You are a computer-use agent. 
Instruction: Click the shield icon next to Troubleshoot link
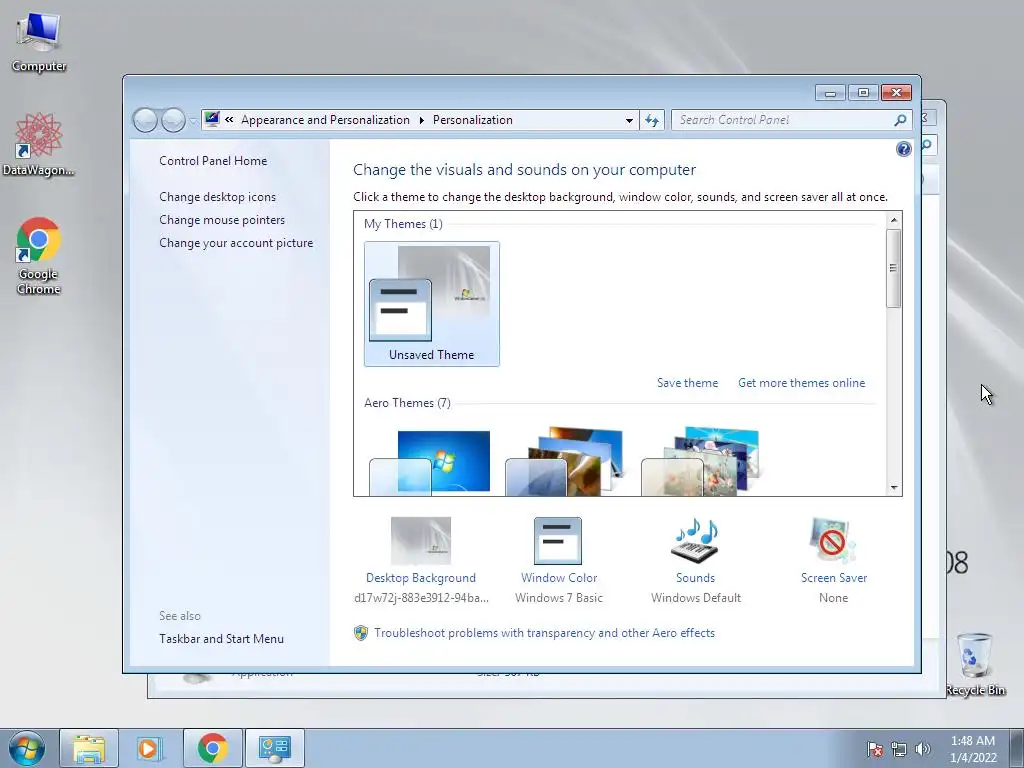pos(360,633)
